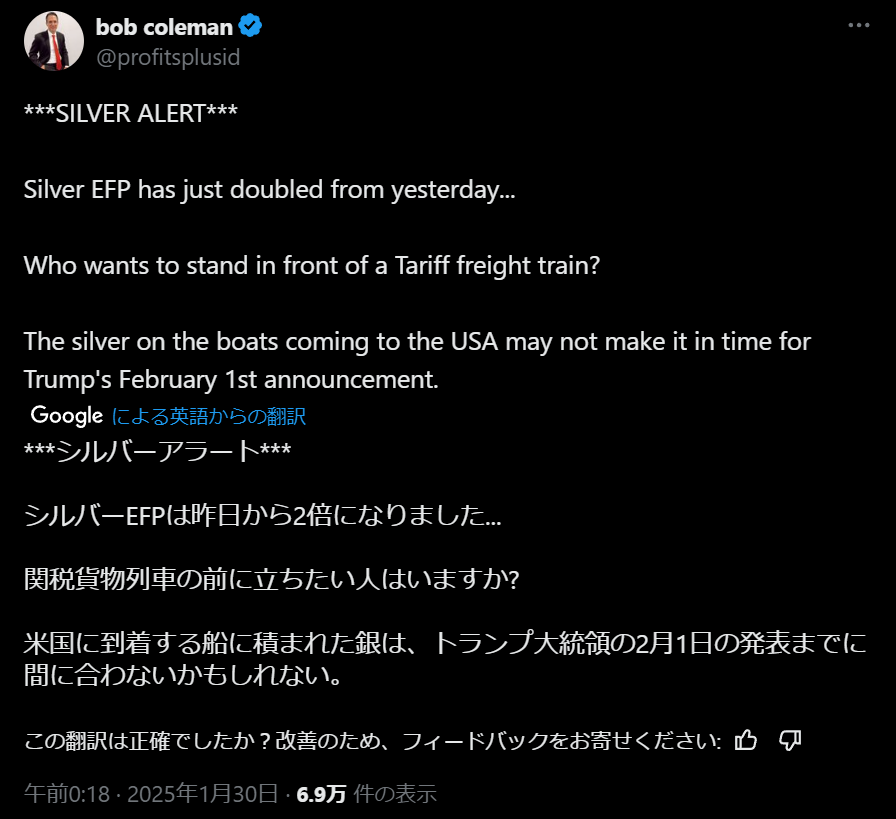This screenshot has height=819, width=896.
Task: Open the tweet's more options menu
Action: click(859, 27)
